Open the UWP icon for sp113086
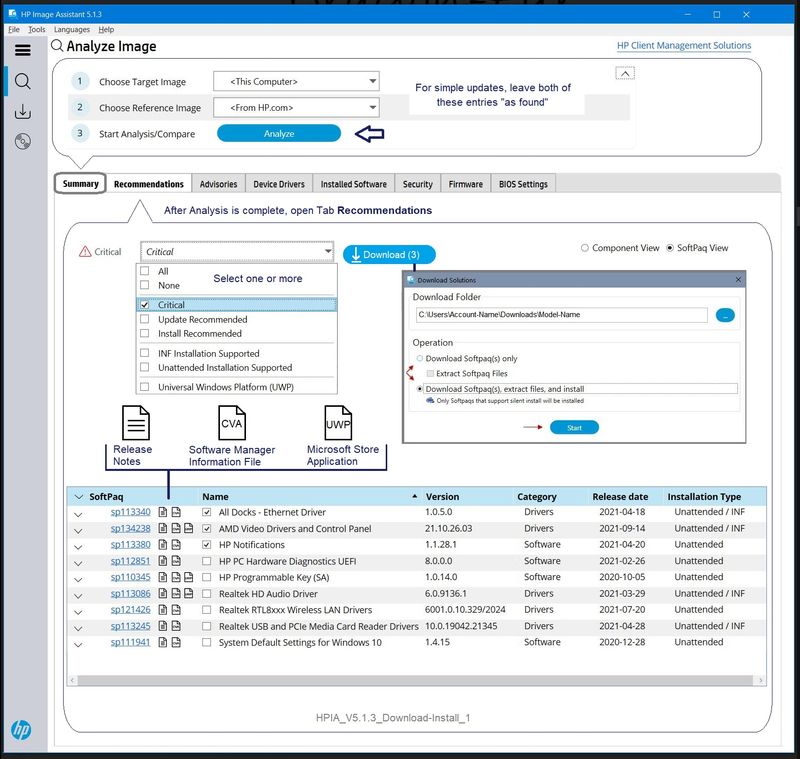This screenshot has height=759, width=800. [x=189, y=593]
